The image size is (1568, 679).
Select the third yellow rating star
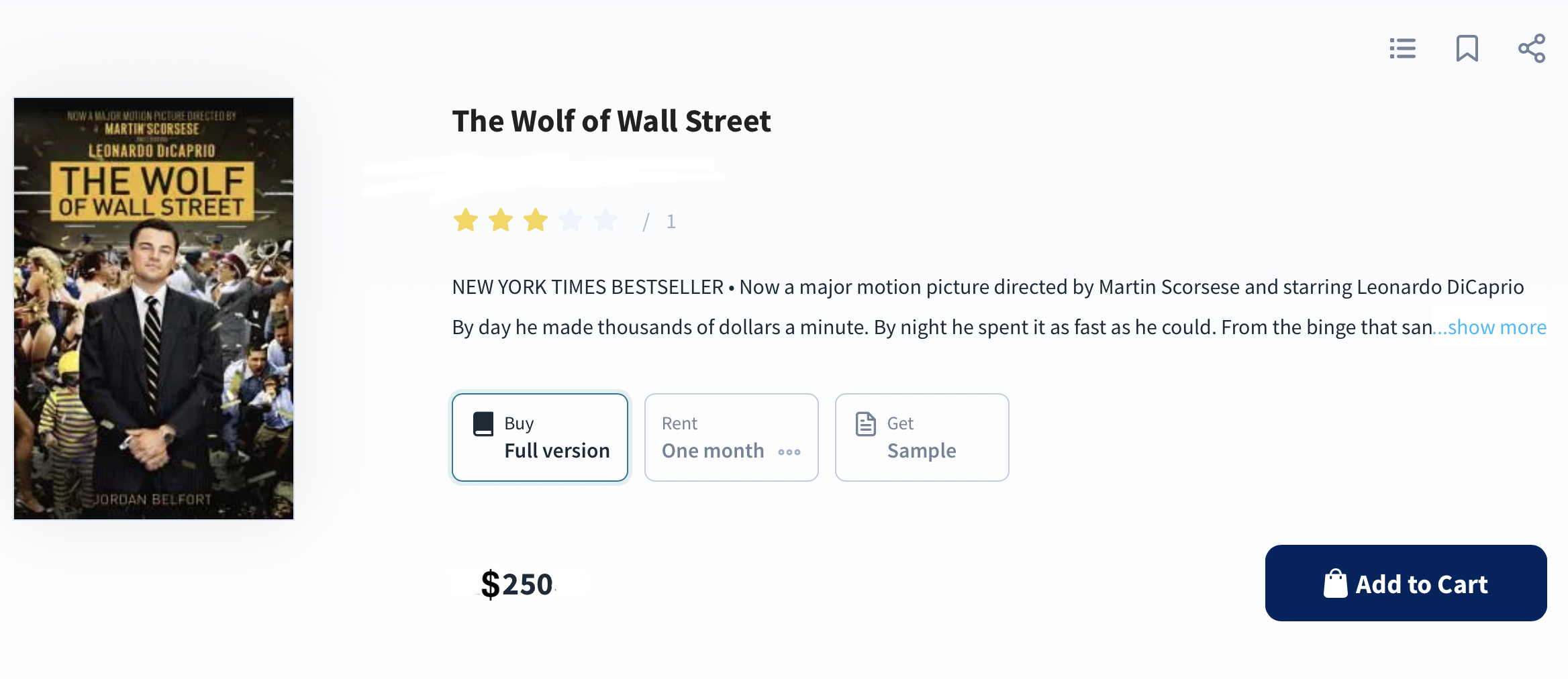[536, 220]
